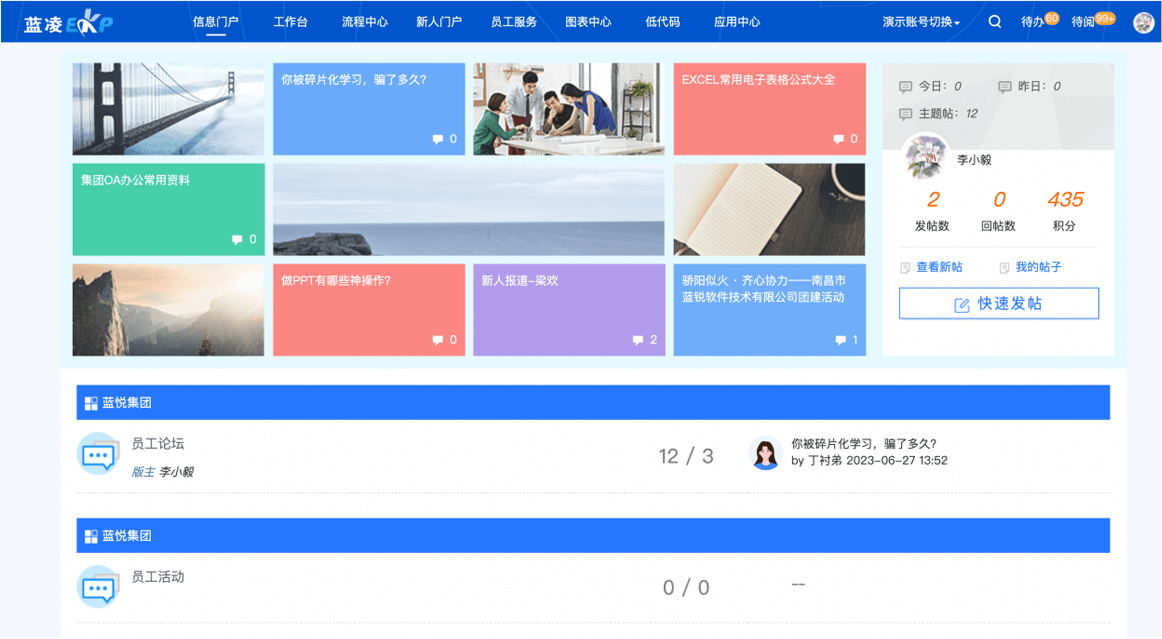Screen dimensions: 1162x639
Task: Open the 低代码 menu item
Action: pyautogui.click(x=662, y=22)
